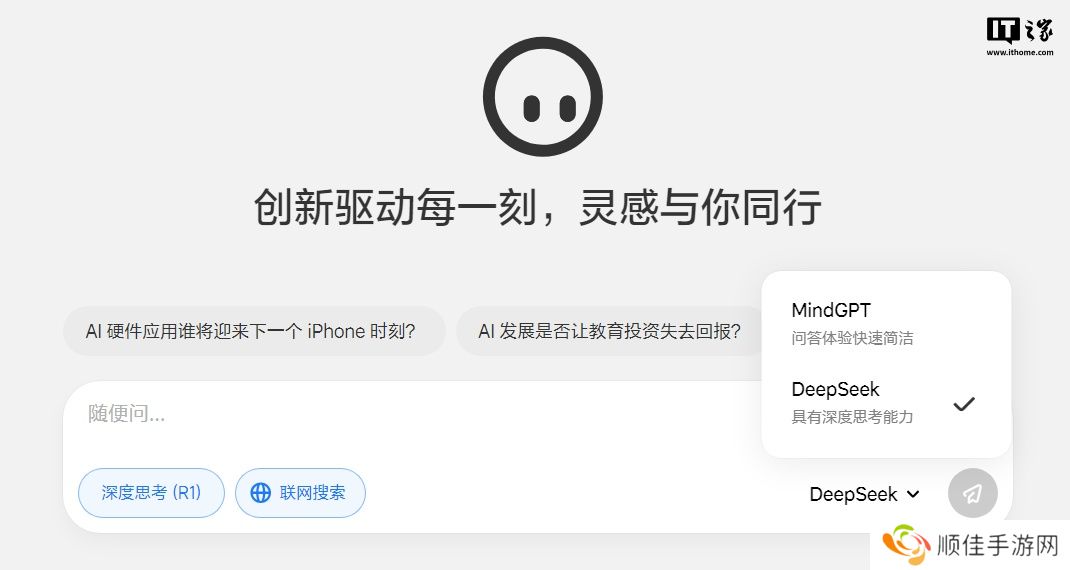Click the 具有深度思考能力 description under DeepSeek
The width and height of the screenshot is (1070, 570).
[852, 416]
